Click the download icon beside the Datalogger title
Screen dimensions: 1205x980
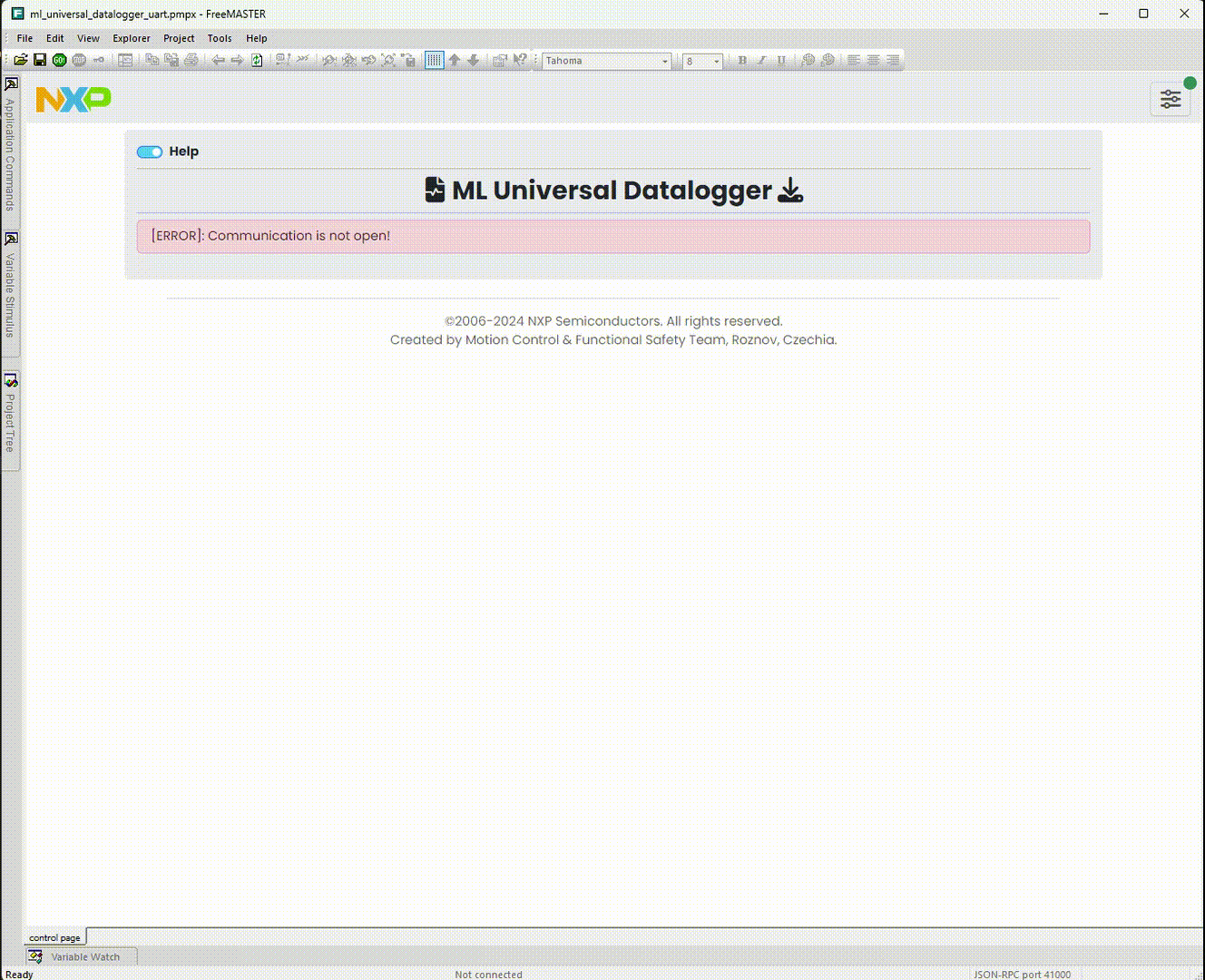[x=790, y=190]
